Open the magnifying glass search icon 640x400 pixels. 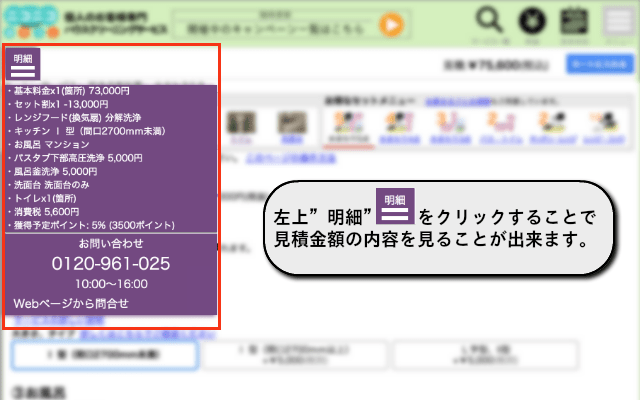(x=489, y=20)
